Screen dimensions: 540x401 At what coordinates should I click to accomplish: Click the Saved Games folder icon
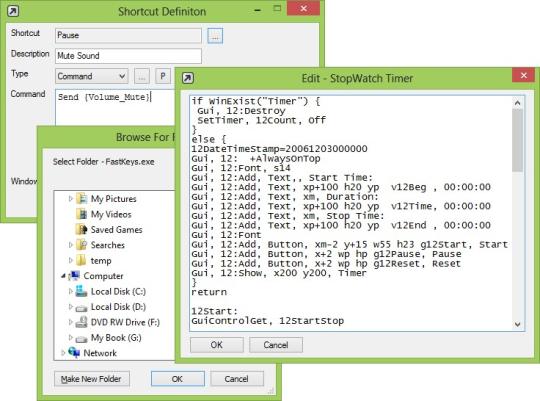click(82, 229)
